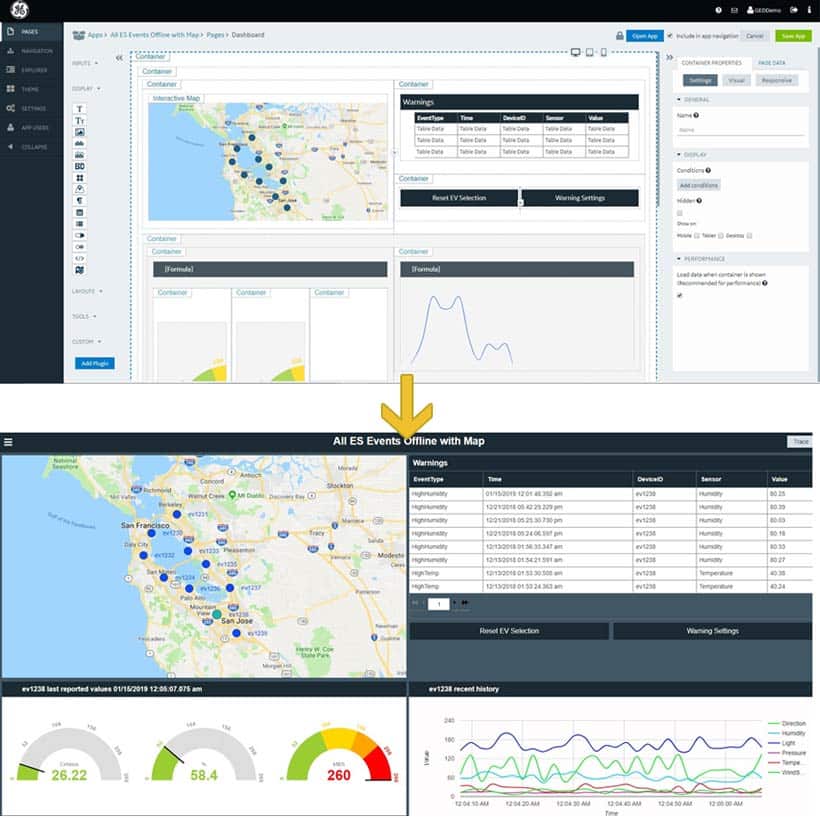The image size is (820, 820).
Task: Open the GEDDemo user menu
Action: (x=764, y=10)
